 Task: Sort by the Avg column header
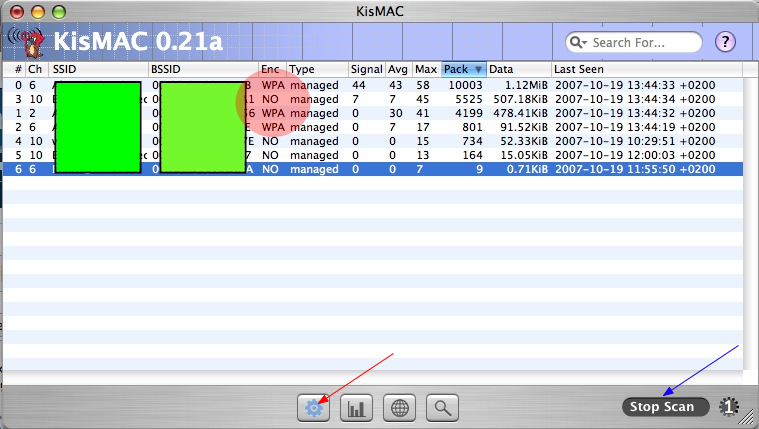click(x=398, y=69)
